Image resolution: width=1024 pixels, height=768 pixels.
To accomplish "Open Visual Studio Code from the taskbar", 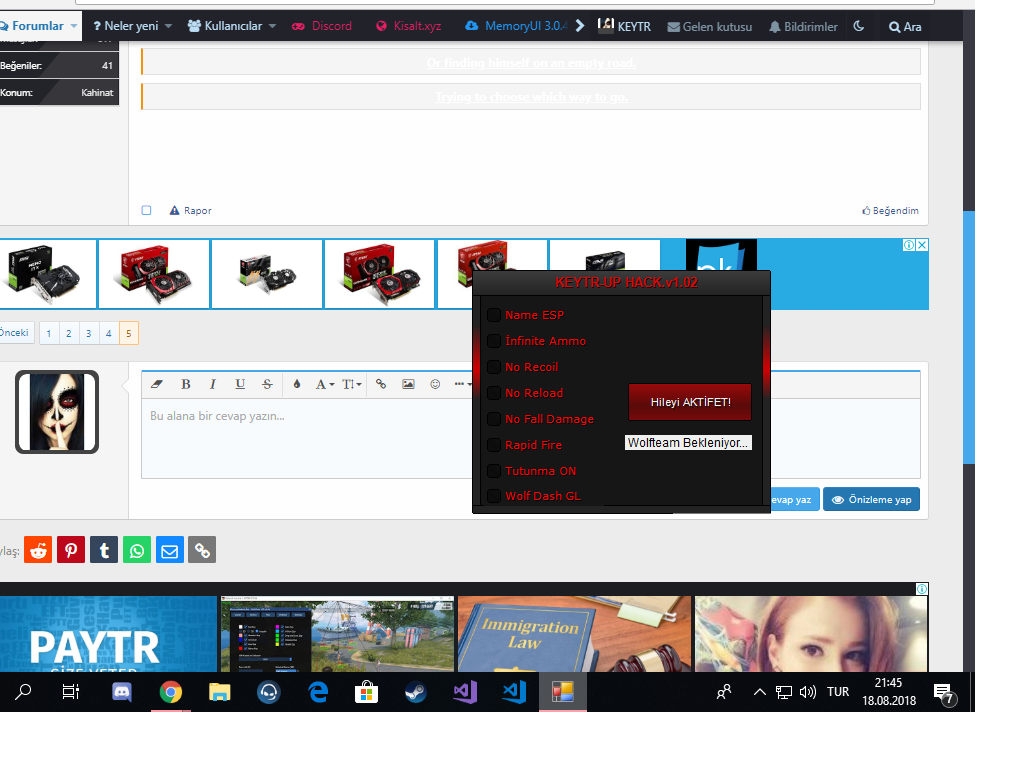I will [x=514, y=692].
